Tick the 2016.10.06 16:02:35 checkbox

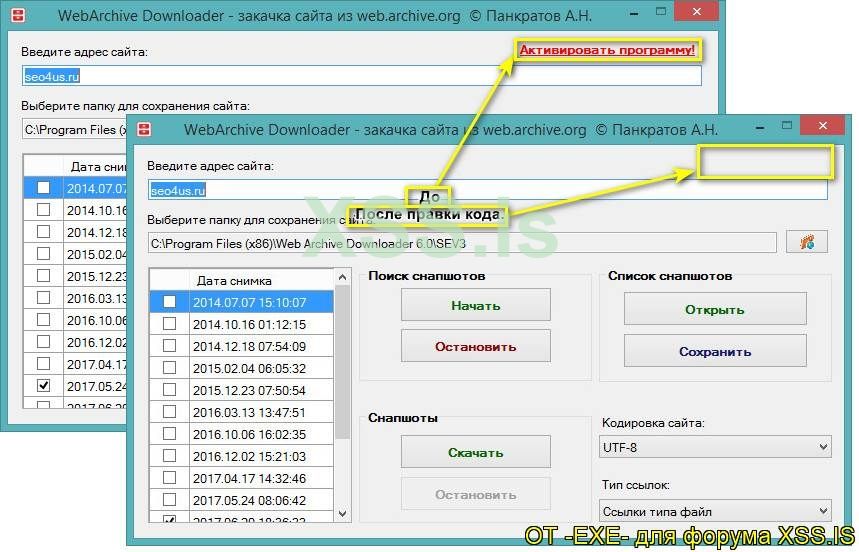(169, 433)
